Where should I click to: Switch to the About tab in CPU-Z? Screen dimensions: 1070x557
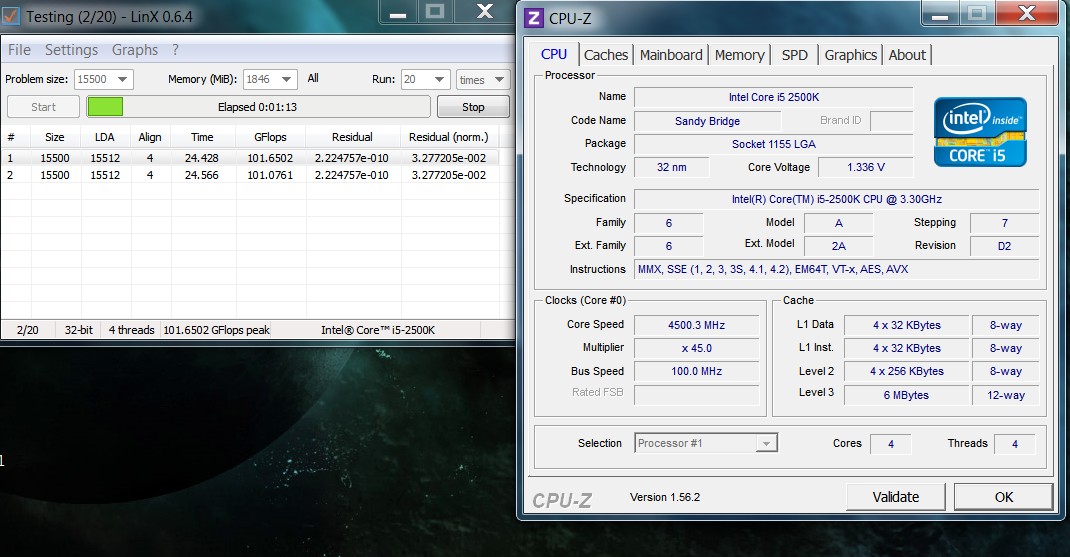pyautogui.click(x=907, y=55)
